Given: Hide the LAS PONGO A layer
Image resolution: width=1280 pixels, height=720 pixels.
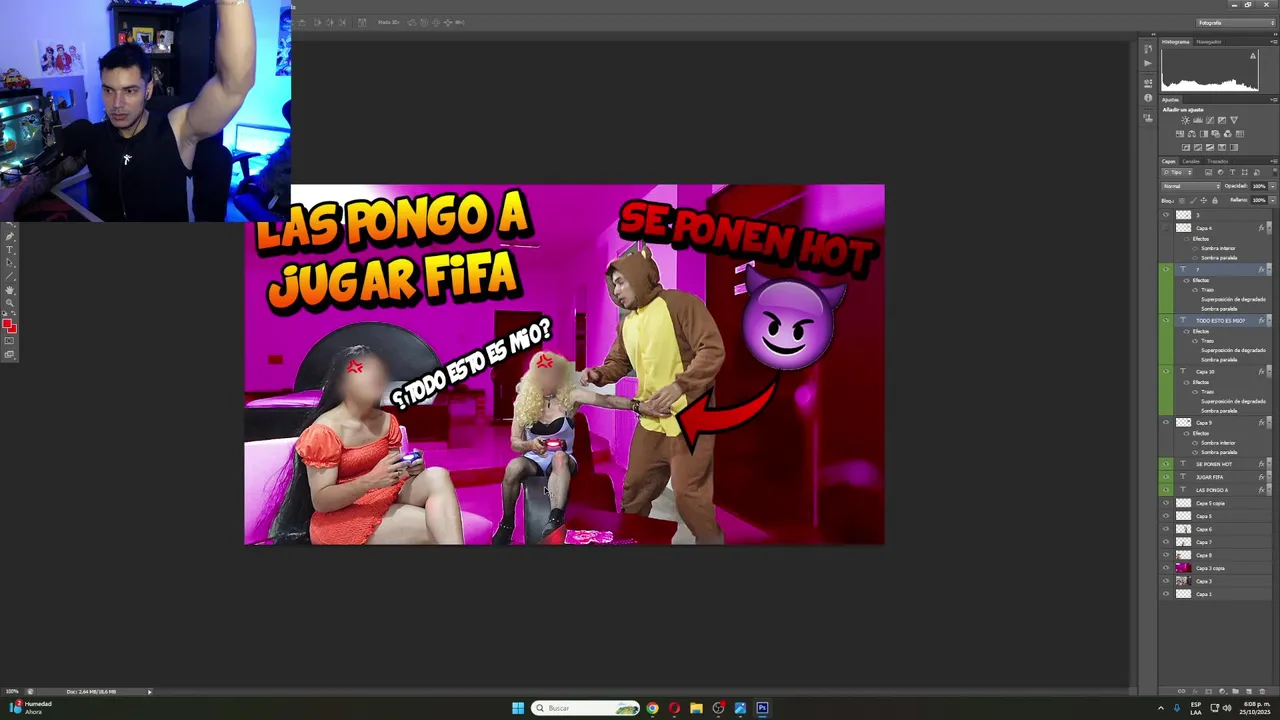Looking at the screenshot, I should pos(1165,490).
